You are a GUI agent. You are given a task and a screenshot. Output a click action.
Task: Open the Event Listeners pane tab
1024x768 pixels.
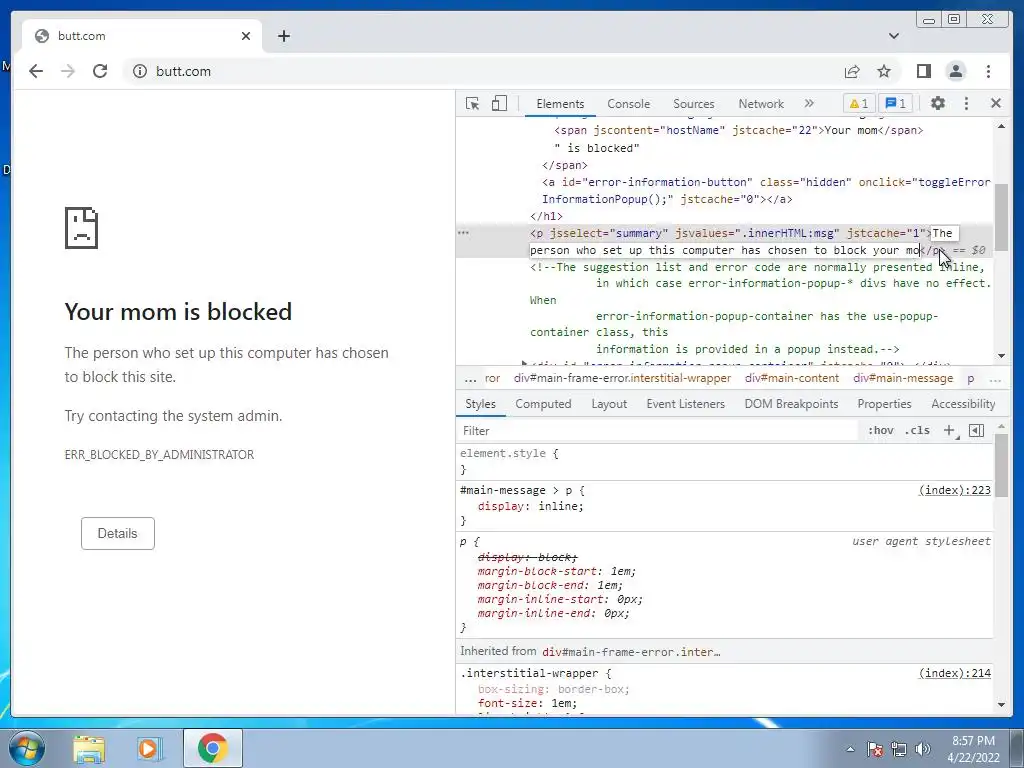[x=685, y=404]
